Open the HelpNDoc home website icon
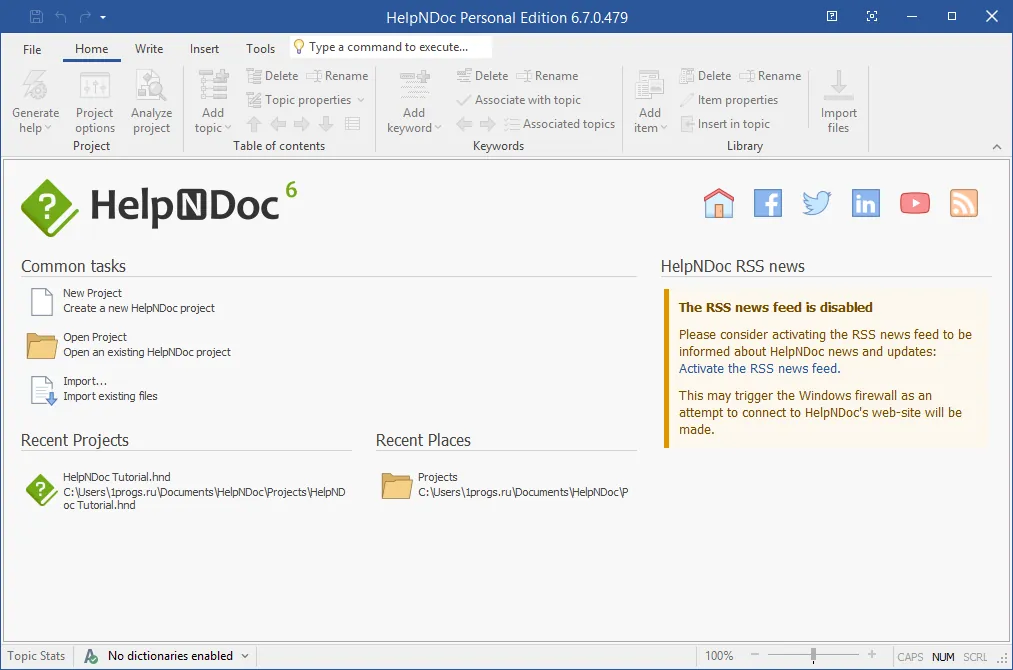Image resolution: width=1013 pixels, height=670 pixels. [719, 204]
